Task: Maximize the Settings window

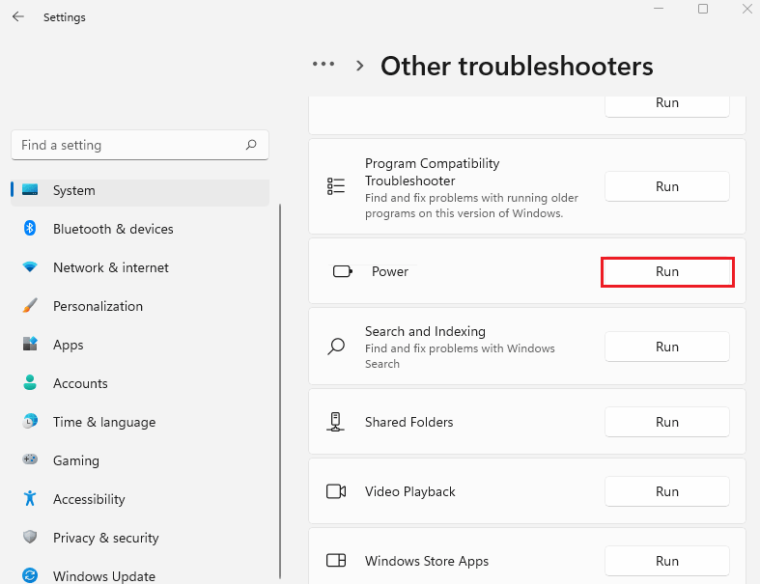Action: coord(703,9)
